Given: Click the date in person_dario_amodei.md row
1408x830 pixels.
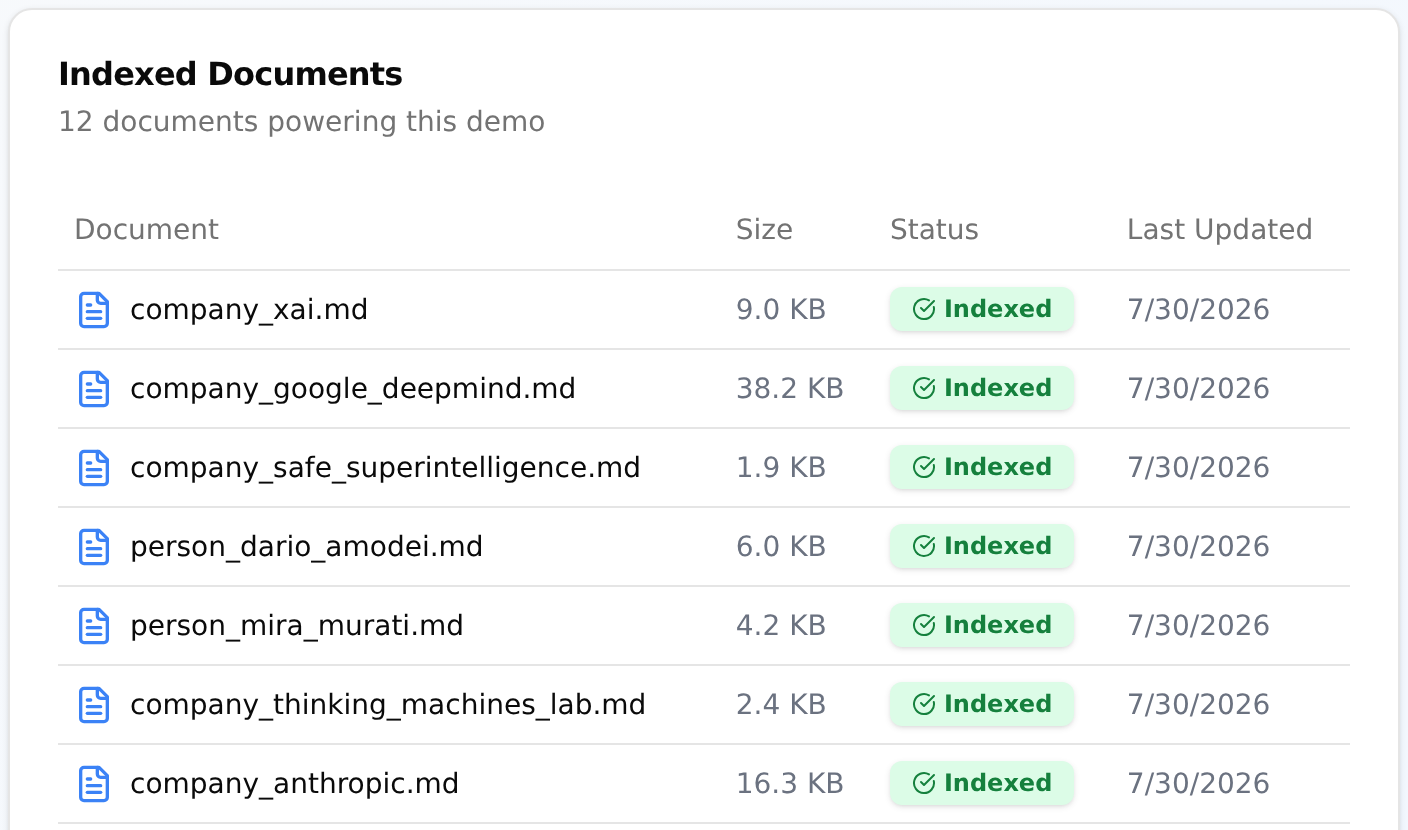Looking at the screenshot, I should (1198, 547).
